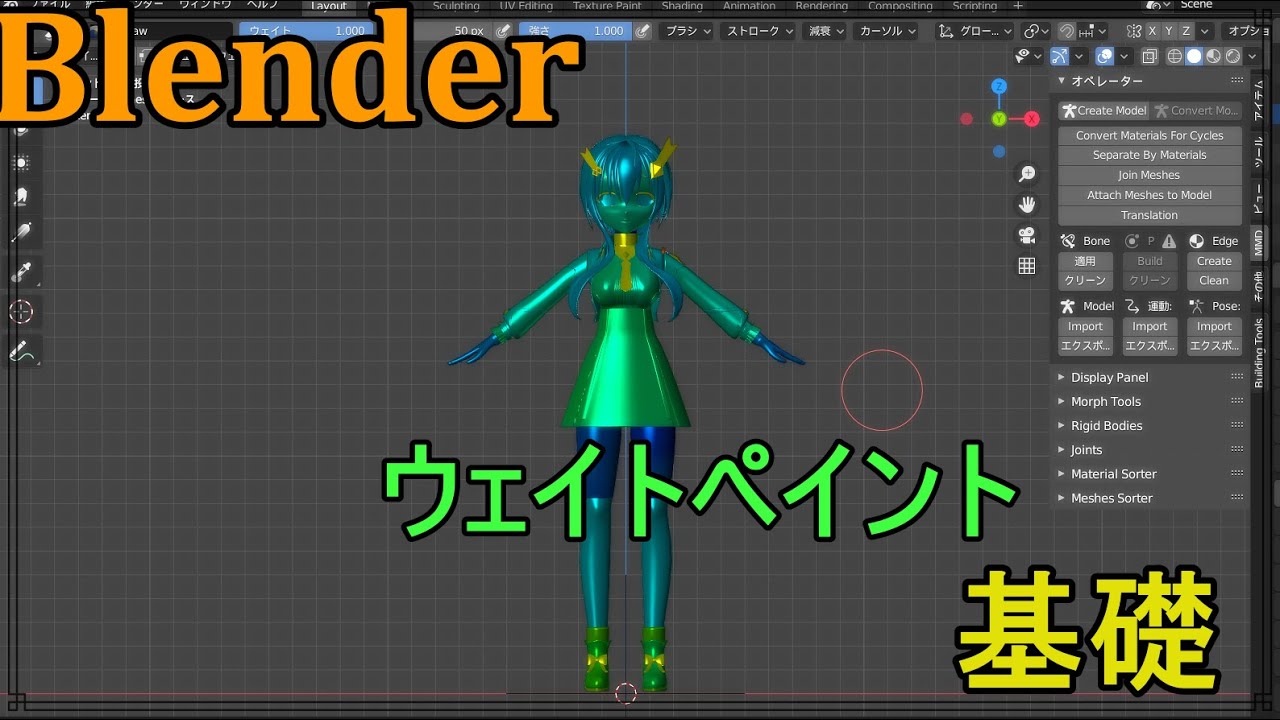Toggle camera view icon

1026,235
